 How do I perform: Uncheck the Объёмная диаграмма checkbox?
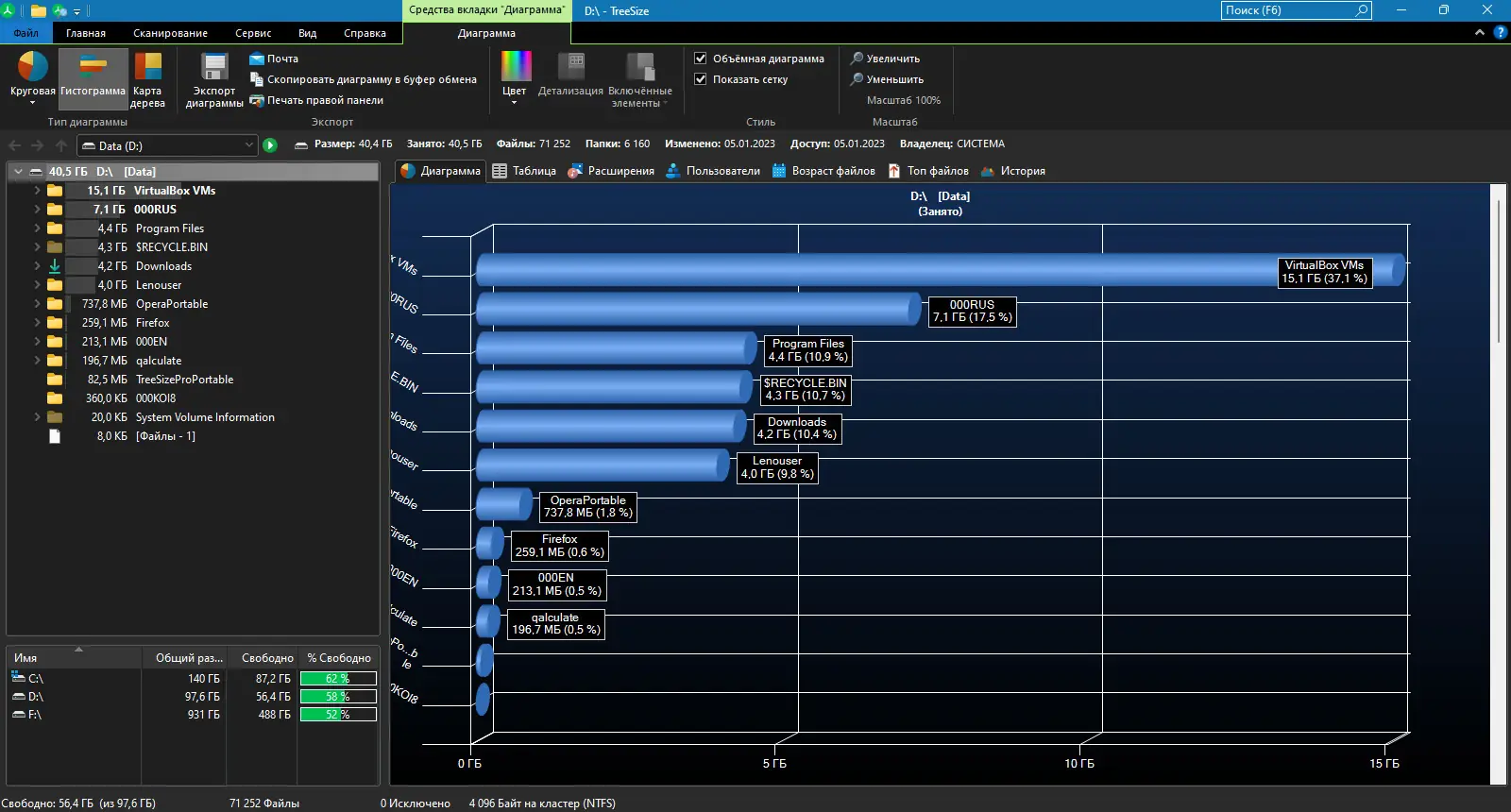[x=701, y=59]
